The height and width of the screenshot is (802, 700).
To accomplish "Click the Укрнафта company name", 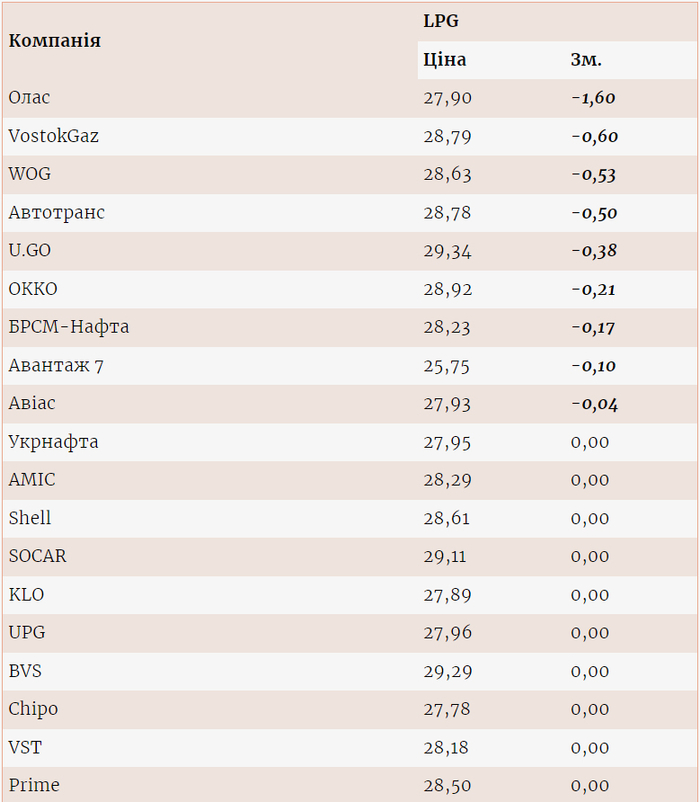I will pos(53,442).
